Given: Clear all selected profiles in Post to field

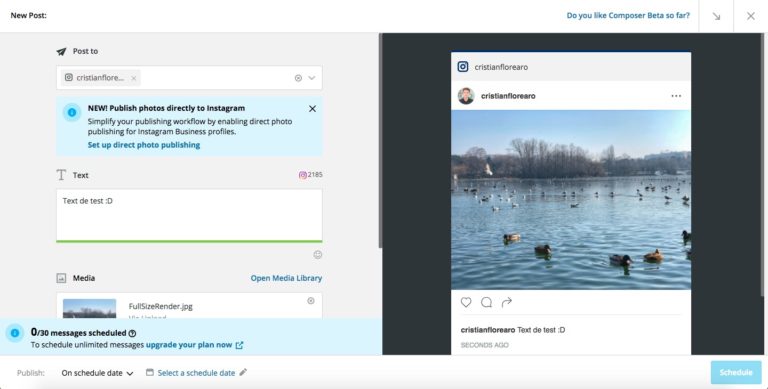Looking at the screenshot, I should pyautogui.click(x=298, y=78).
